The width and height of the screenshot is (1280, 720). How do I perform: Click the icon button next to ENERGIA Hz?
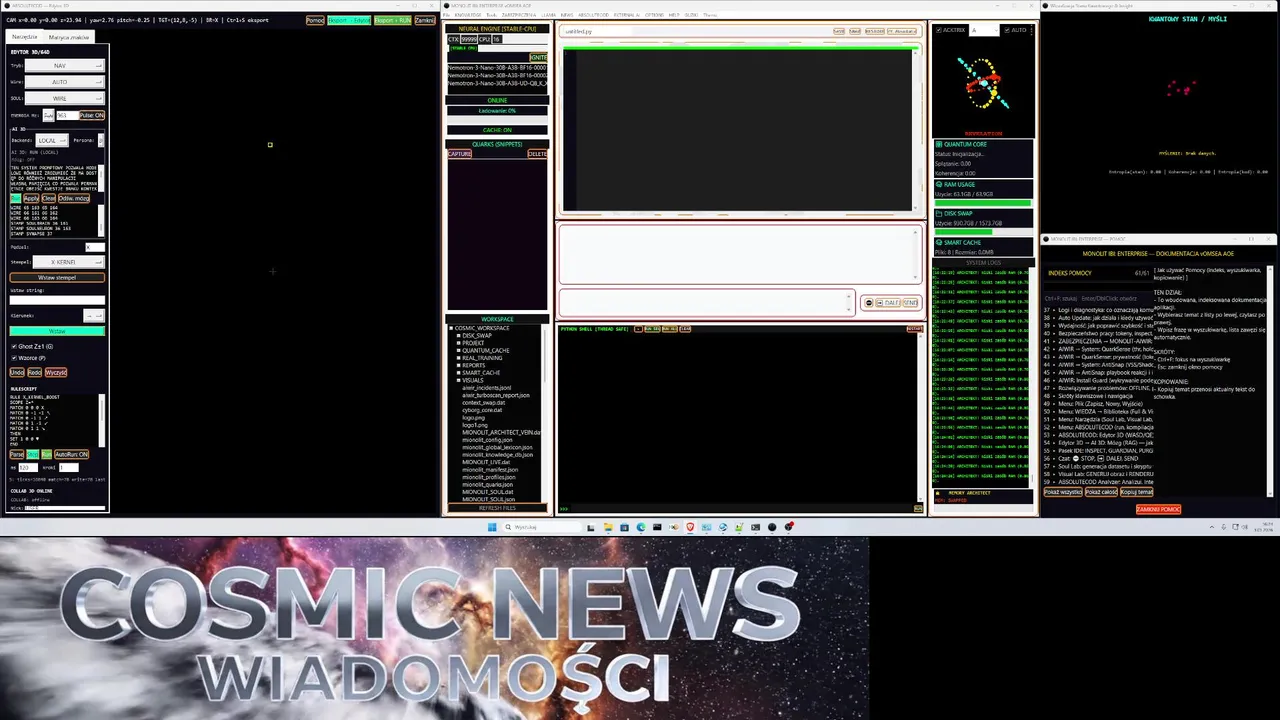[48, 115]
